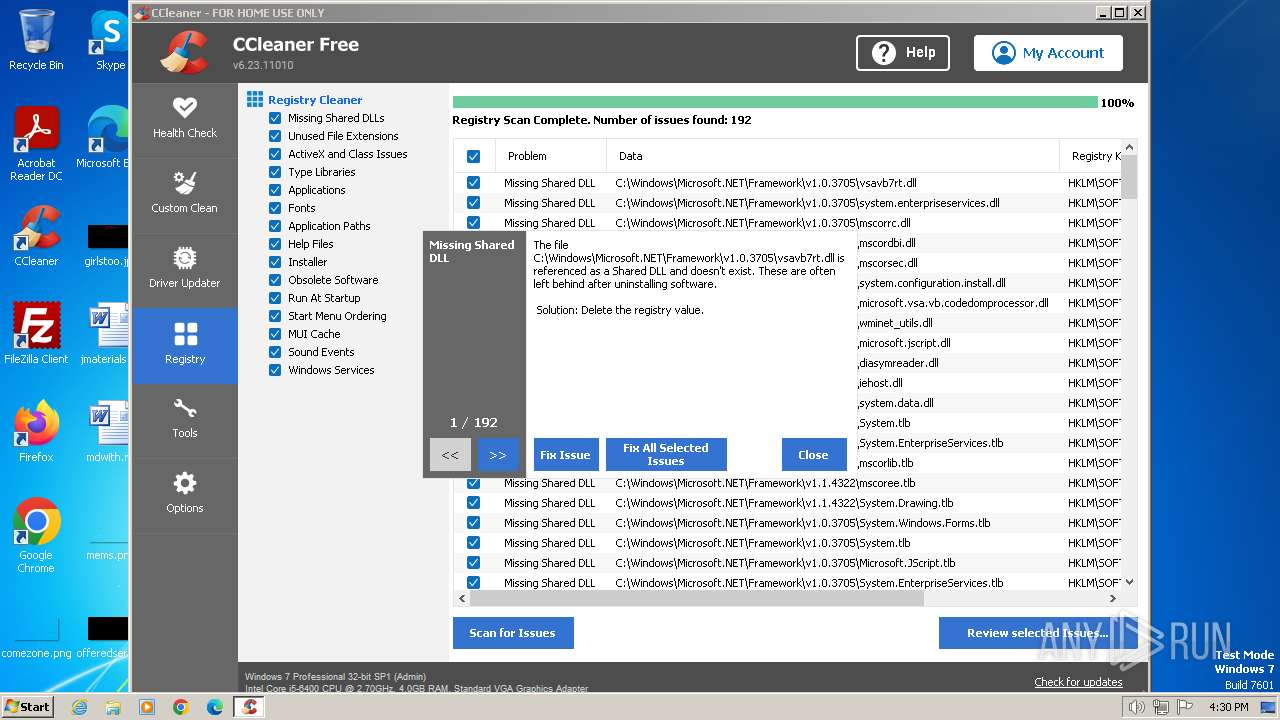Uncheck Unused File Extensions option
Image resolution: width=1280 pixels, height=720 pixels.
(275, 136)
